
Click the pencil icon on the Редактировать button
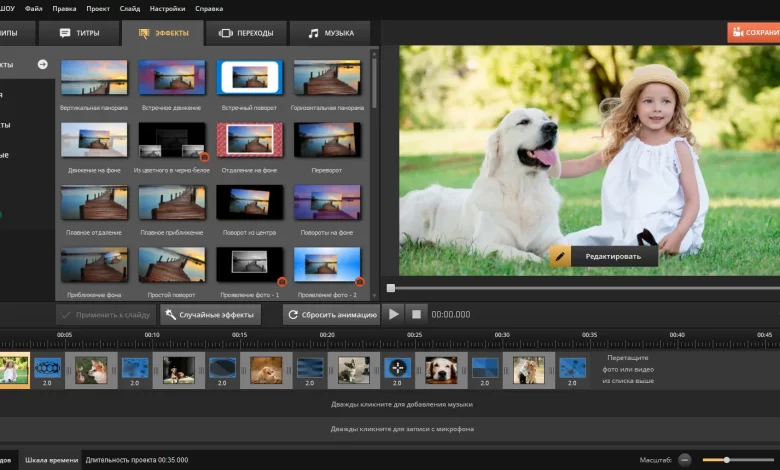coord(560,257)
